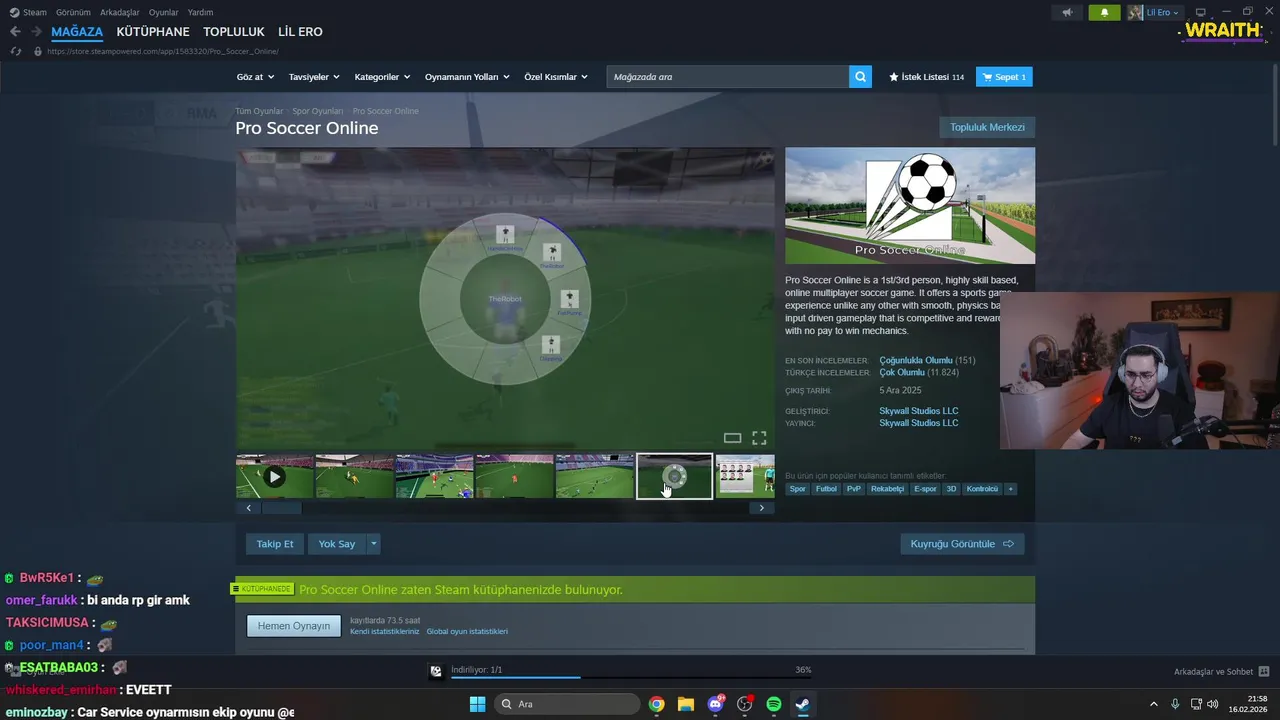Open the Steam announcements megaphone icon
Screen dimensions: 1280x720
click(1067, 12)
